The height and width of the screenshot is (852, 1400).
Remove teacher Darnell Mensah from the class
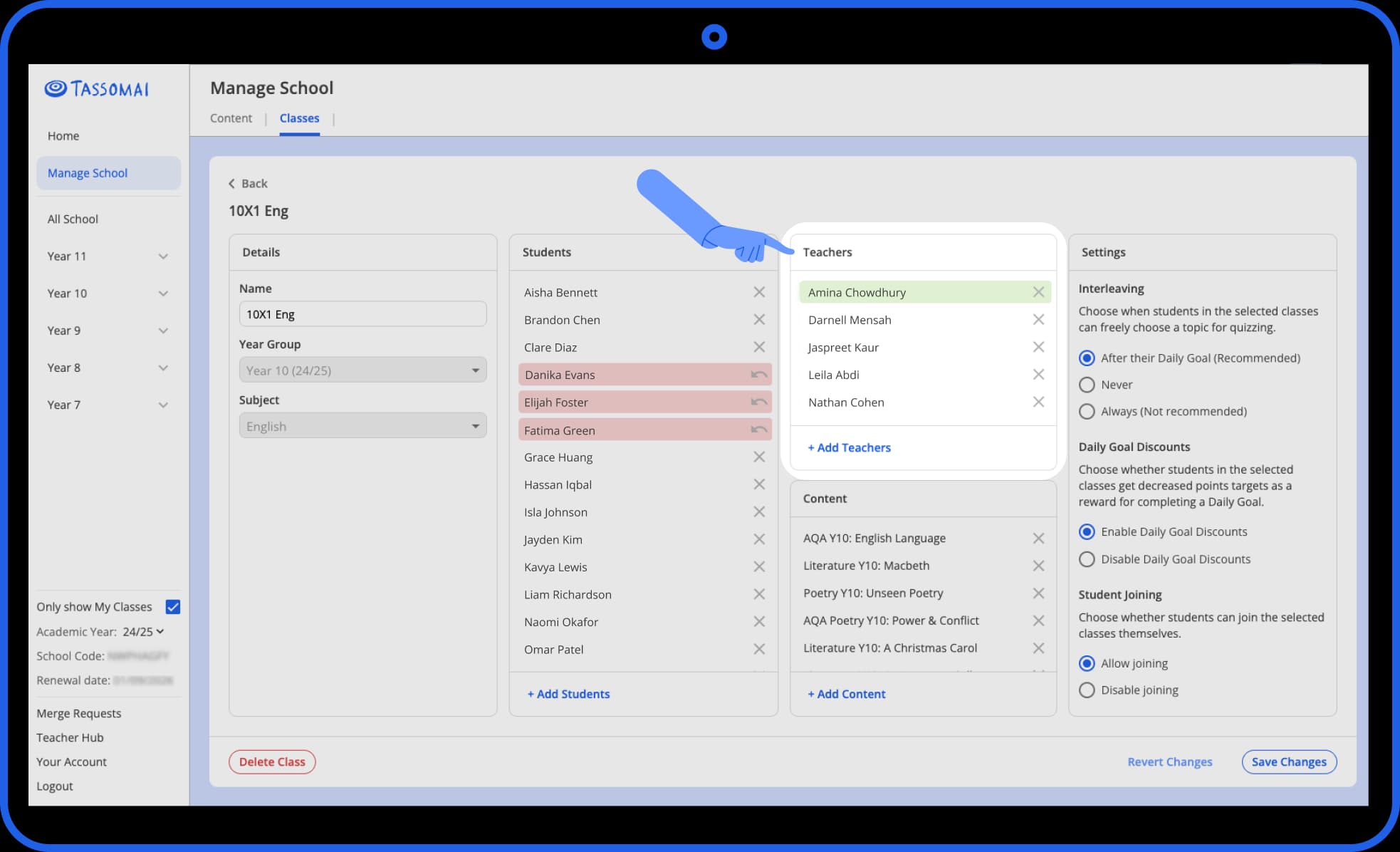[1038, 320]
